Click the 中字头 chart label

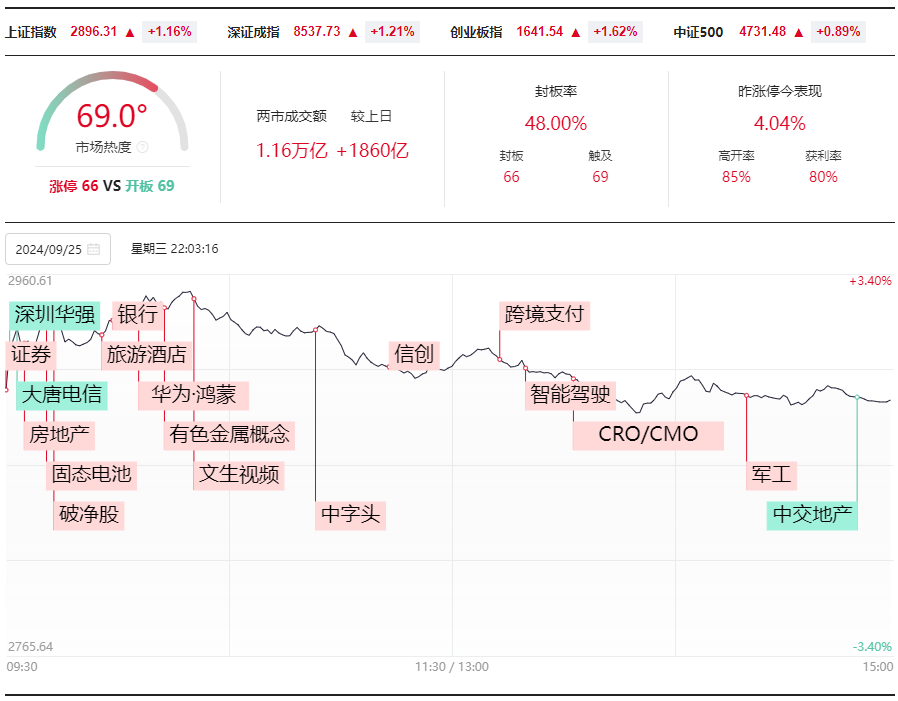[x=350, y=514]
